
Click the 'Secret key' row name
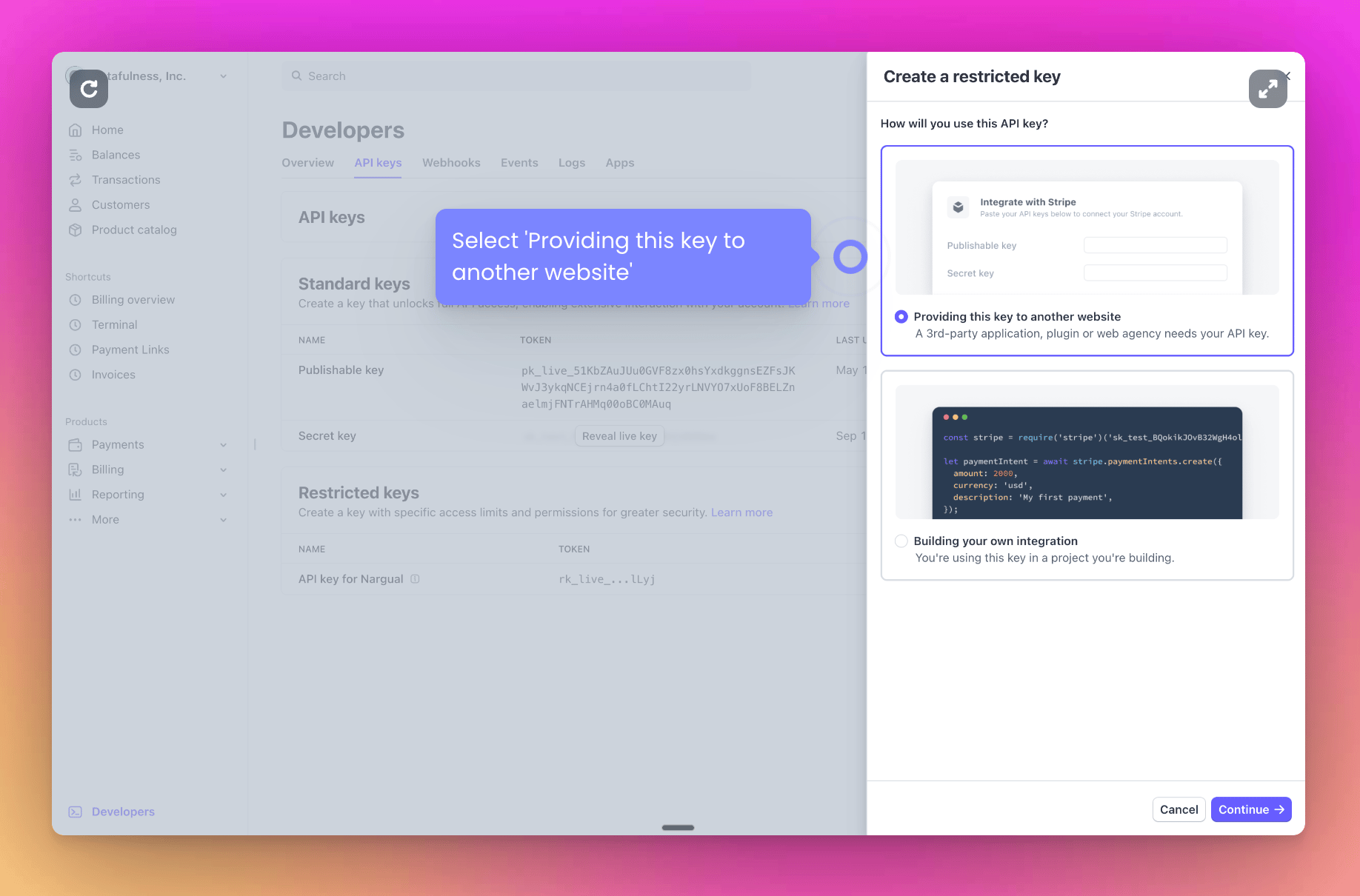click(x=327, y=436)
